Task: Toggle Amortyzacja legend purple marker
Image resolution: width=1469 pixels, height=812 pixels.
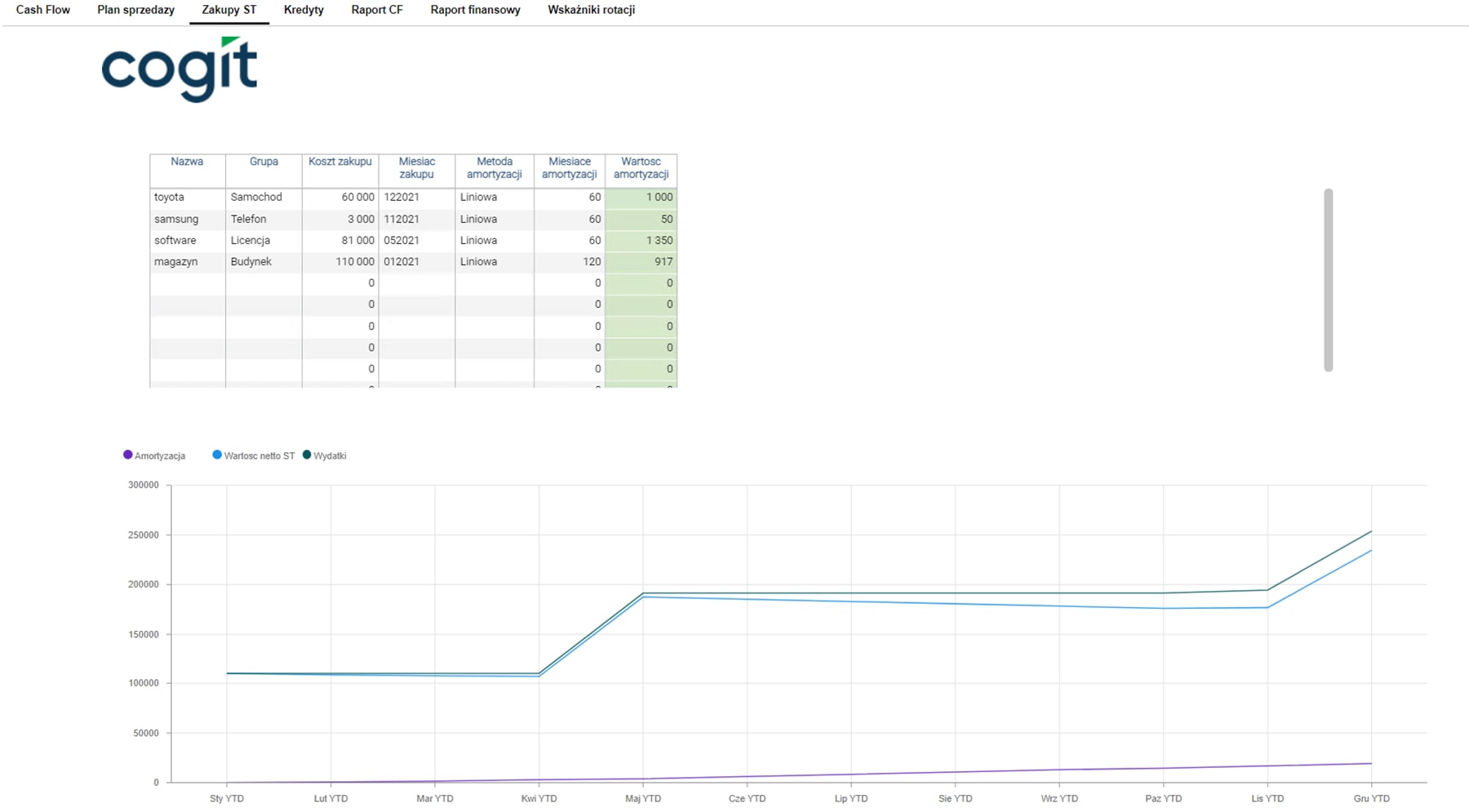Action: tap(127, 455)
